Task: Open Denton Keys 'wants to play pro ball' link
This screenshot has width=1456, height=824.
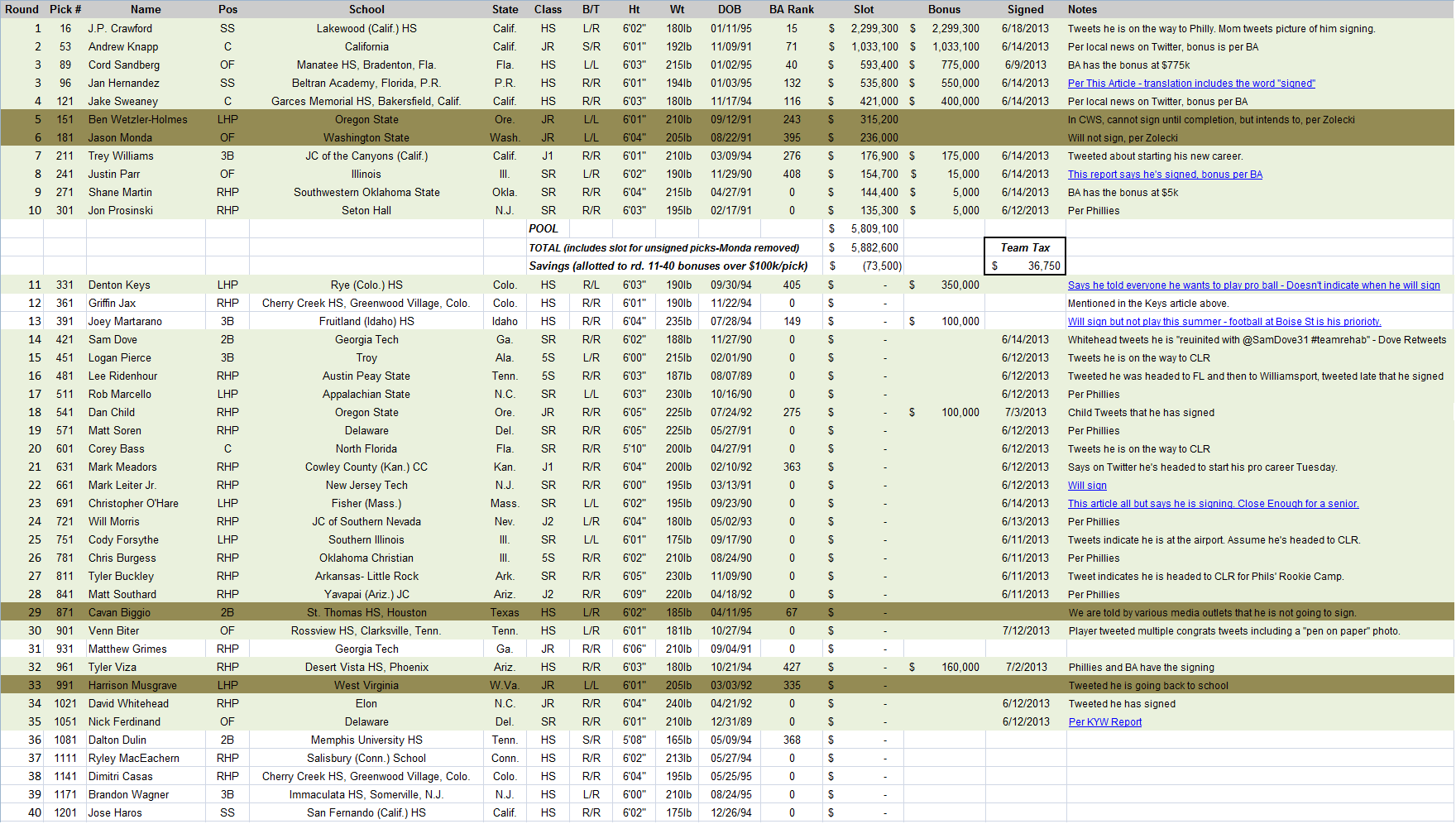Action: point(1253,285)
